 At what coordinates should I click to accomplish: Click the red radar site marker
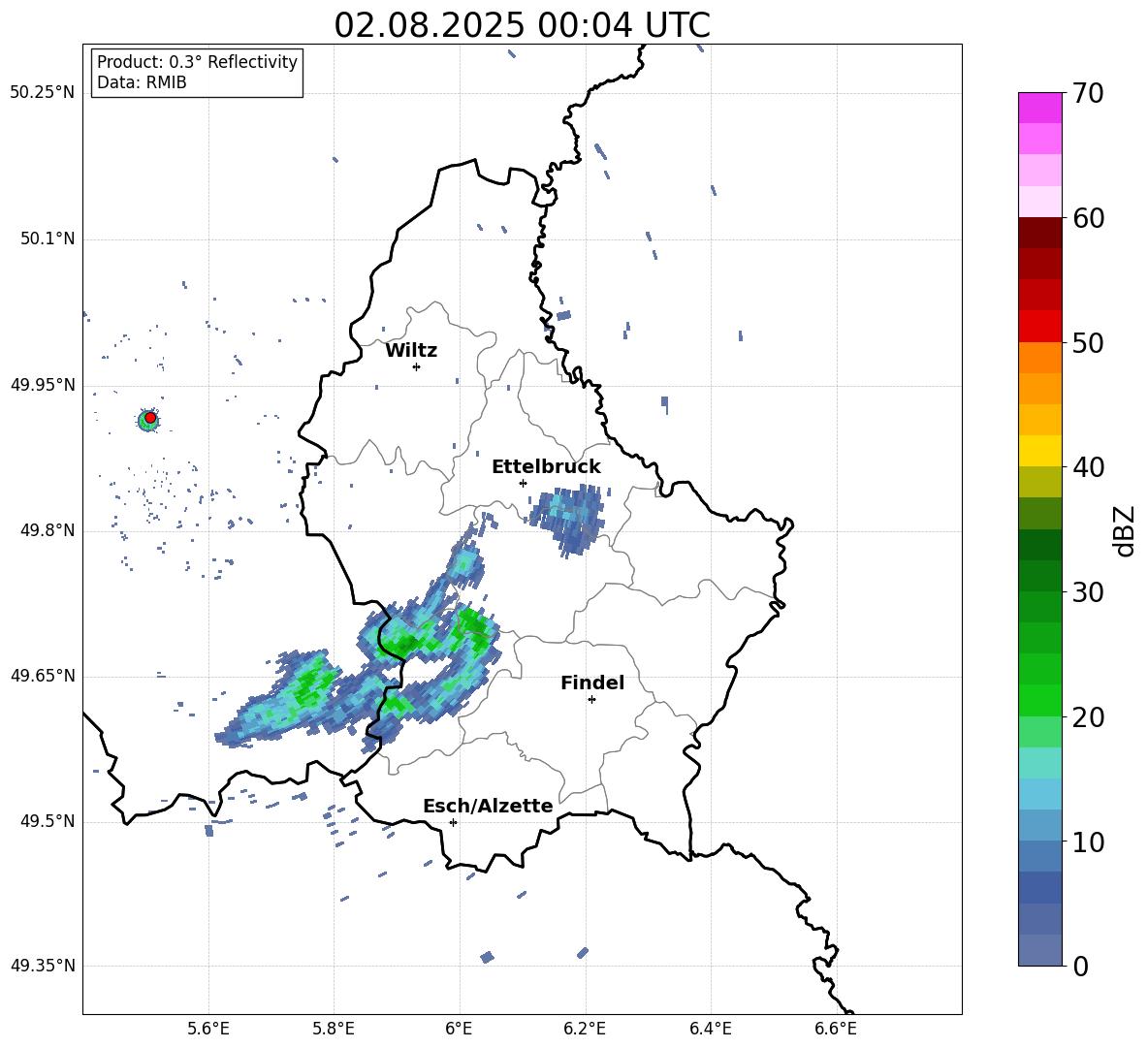150,418
